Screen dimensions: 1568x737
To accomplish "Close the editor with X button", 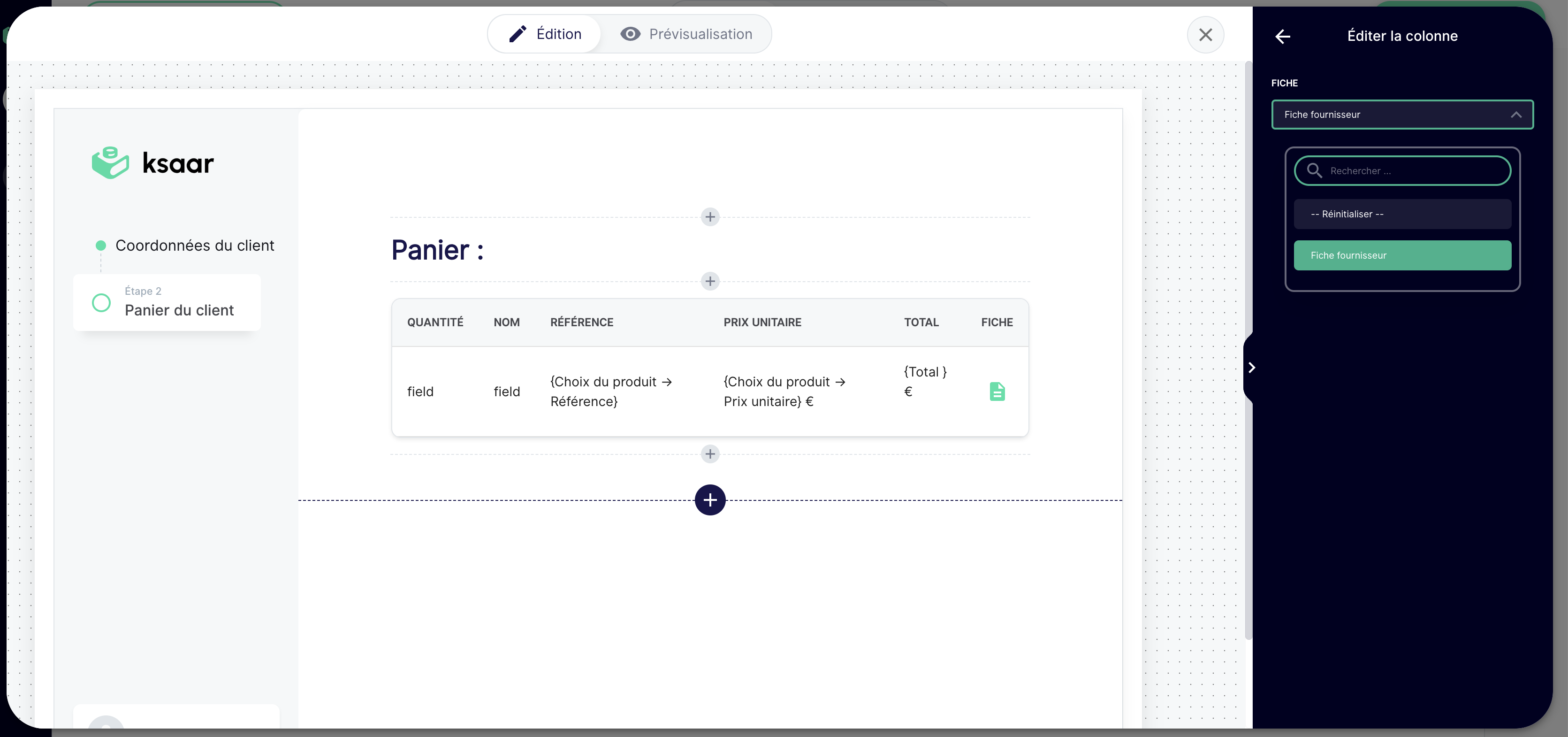I will click(1205, 35).
